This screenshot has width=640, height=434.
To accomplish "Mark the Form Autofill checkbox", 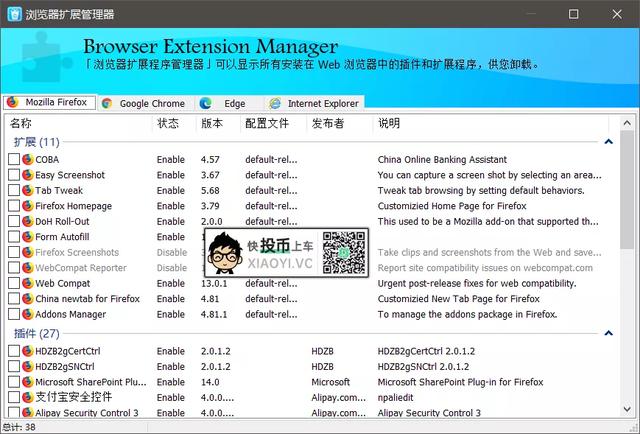I will click(x=14, y=237).
